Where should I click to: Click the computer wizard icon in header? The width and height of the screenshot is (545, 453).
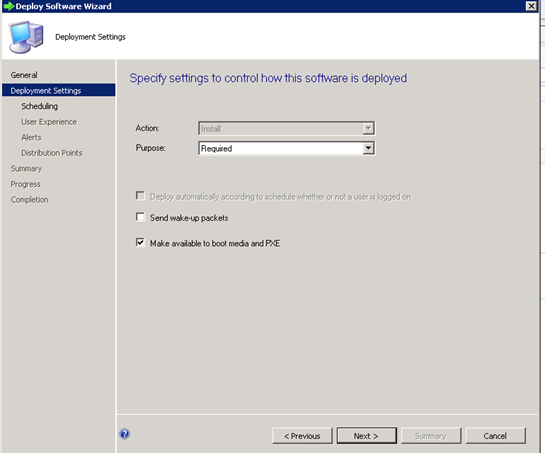click(x=26, y=37)
